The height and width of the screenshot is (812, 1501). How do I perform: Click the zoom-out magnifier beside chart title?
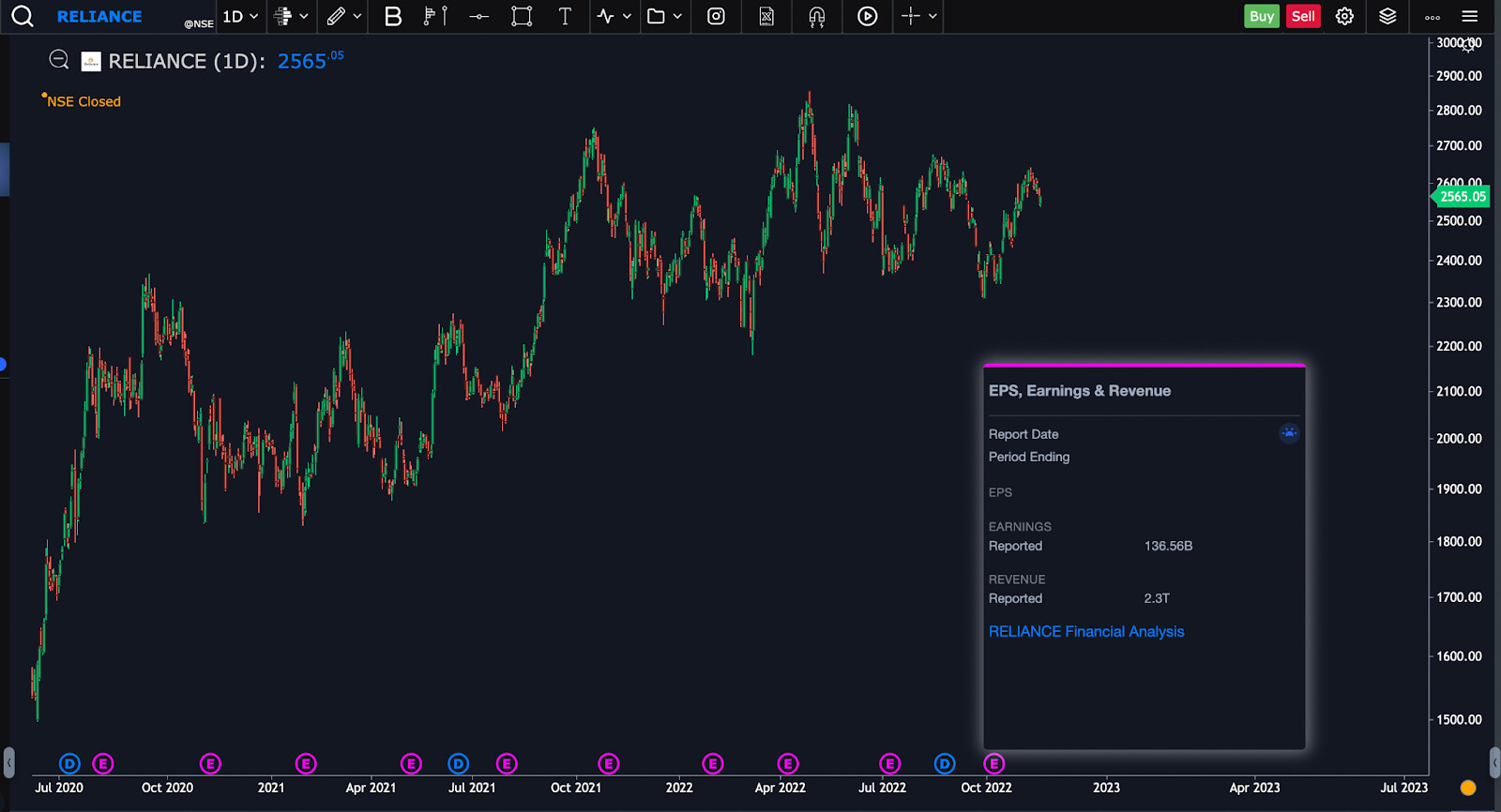(59, 60)
